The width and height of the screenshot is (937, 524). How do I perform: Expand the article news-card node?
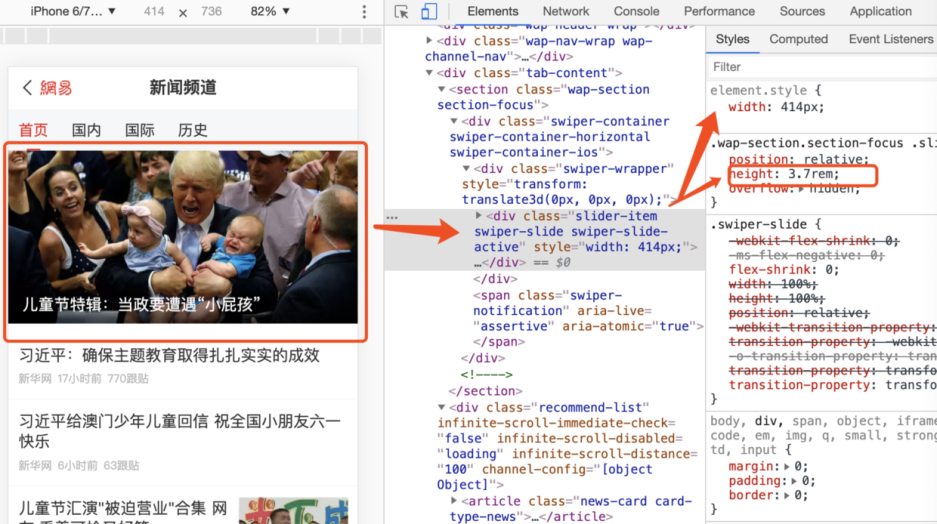tap(454, 501)
